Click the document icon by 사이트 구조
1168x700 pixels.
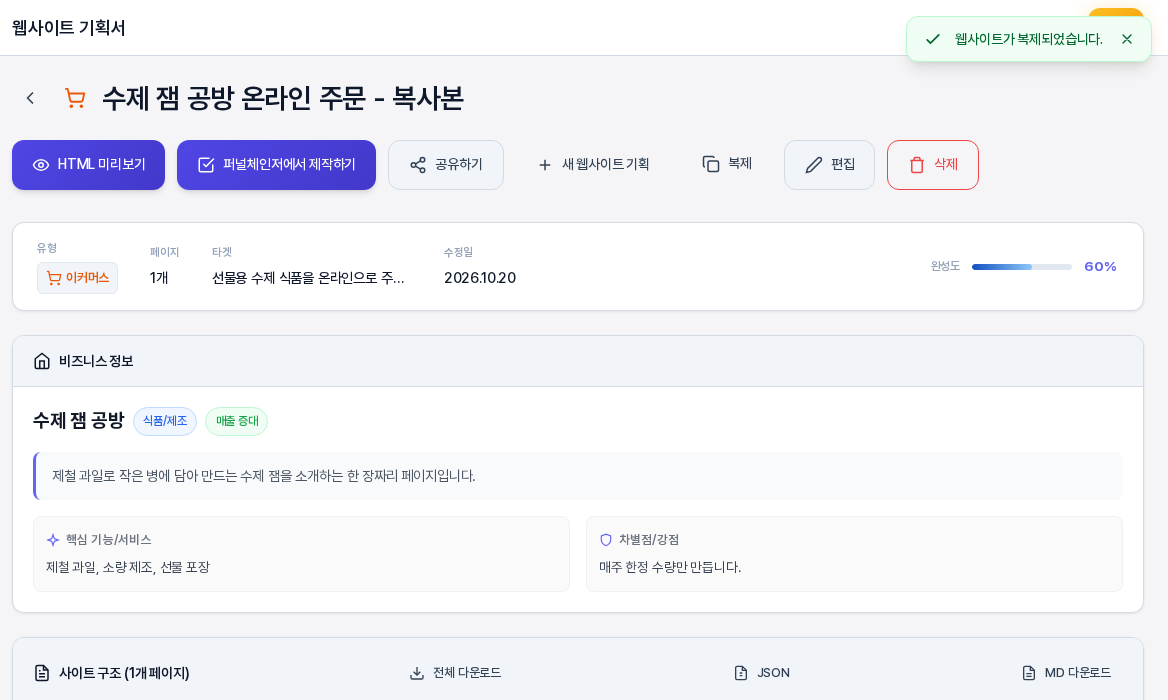(42, 673)
